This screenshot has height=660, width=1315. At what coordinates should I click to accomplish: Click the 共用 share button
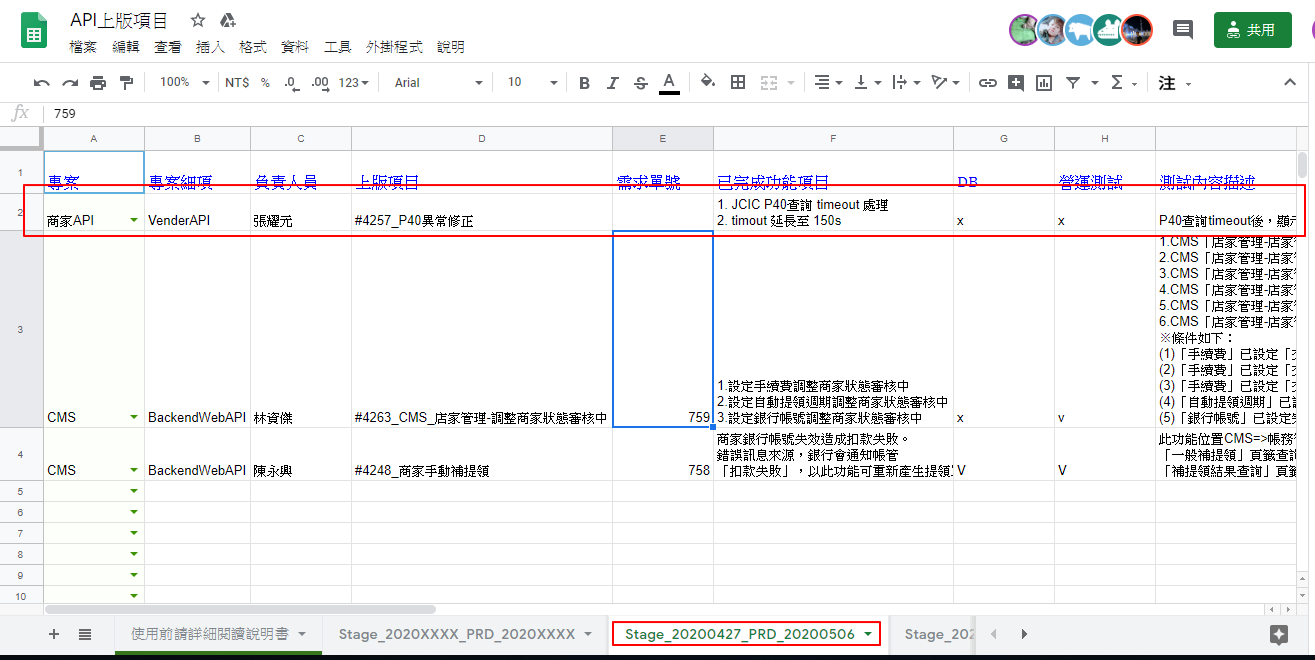pyautogui.click(x=1252, y=30)
